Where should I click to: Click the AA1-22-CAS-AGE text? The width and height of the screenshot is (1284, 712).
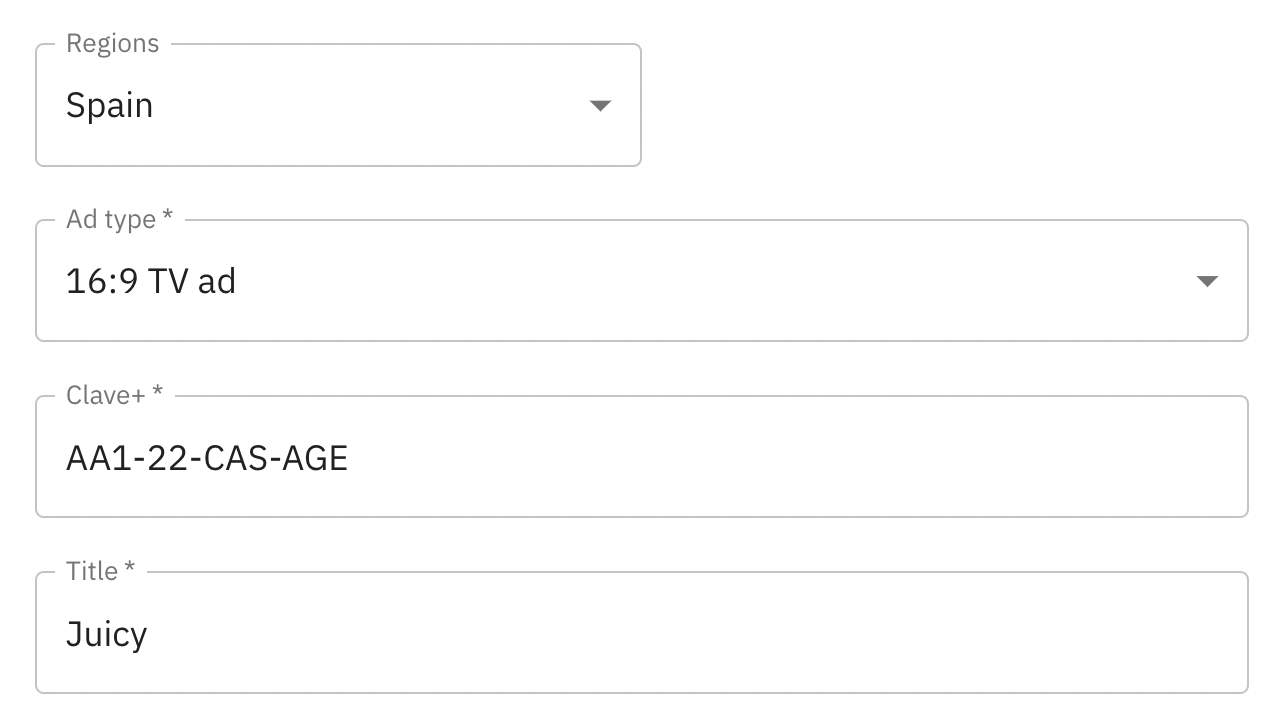[206, 458]
